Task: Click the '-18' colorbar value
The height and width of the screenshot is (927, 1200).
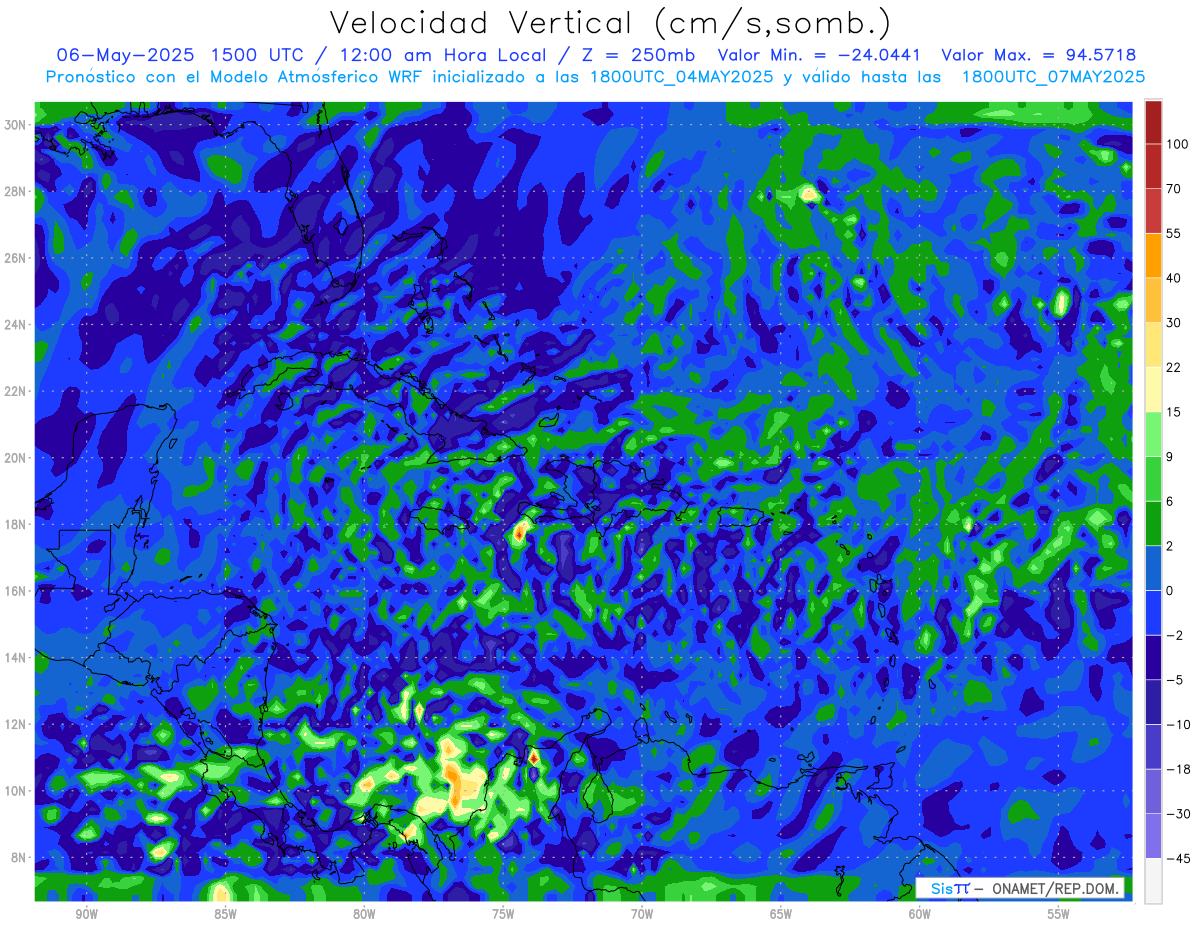Action: (x=1177, y=769)
